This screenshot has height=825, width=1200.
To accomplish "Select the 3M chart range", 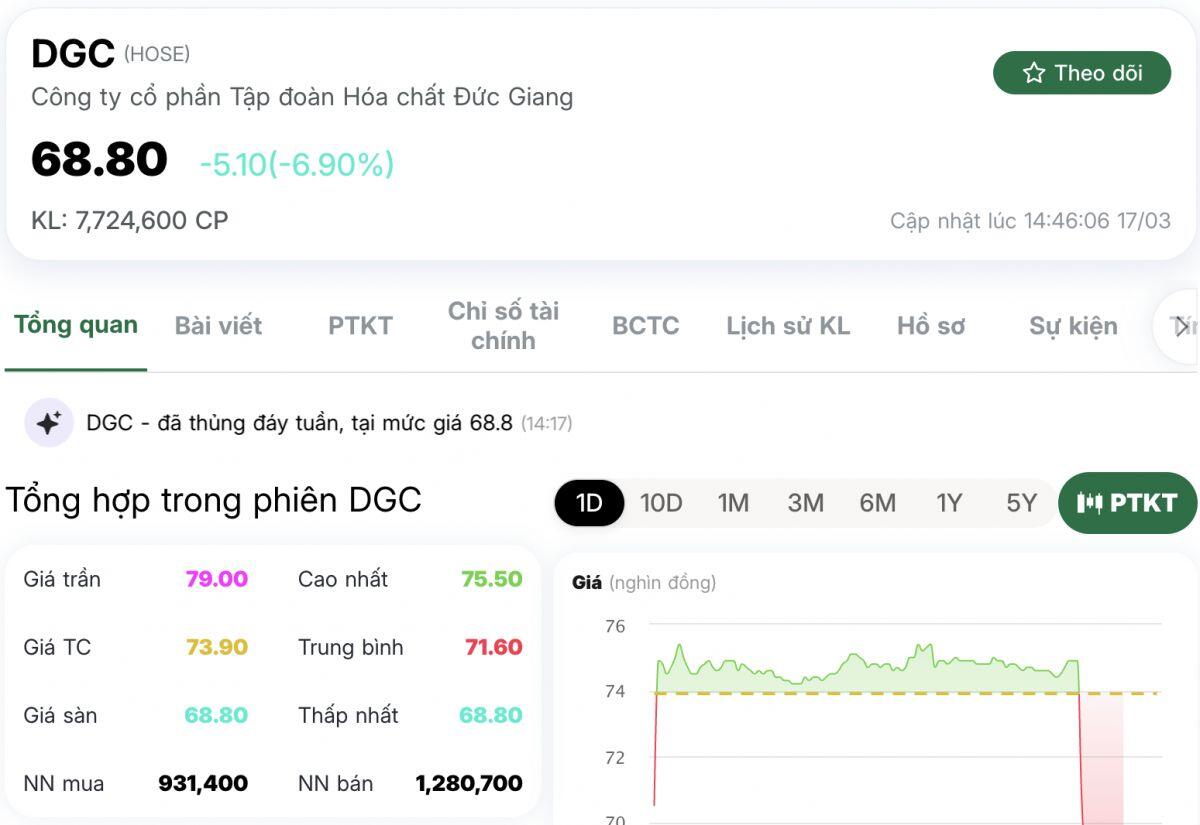I will [x=805, y=503].
